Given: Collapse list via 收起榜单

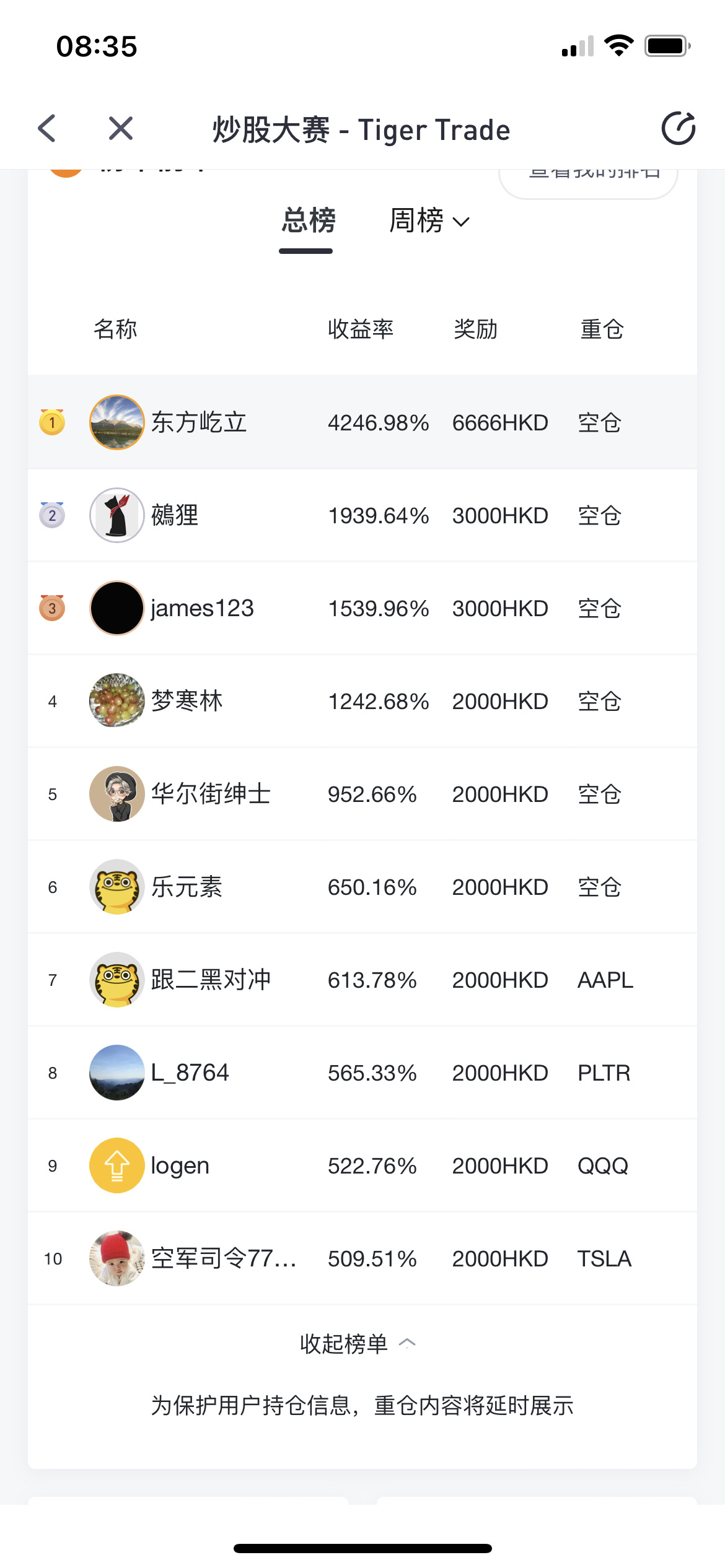Looking at the screenshot, I should click(358, 1344).
